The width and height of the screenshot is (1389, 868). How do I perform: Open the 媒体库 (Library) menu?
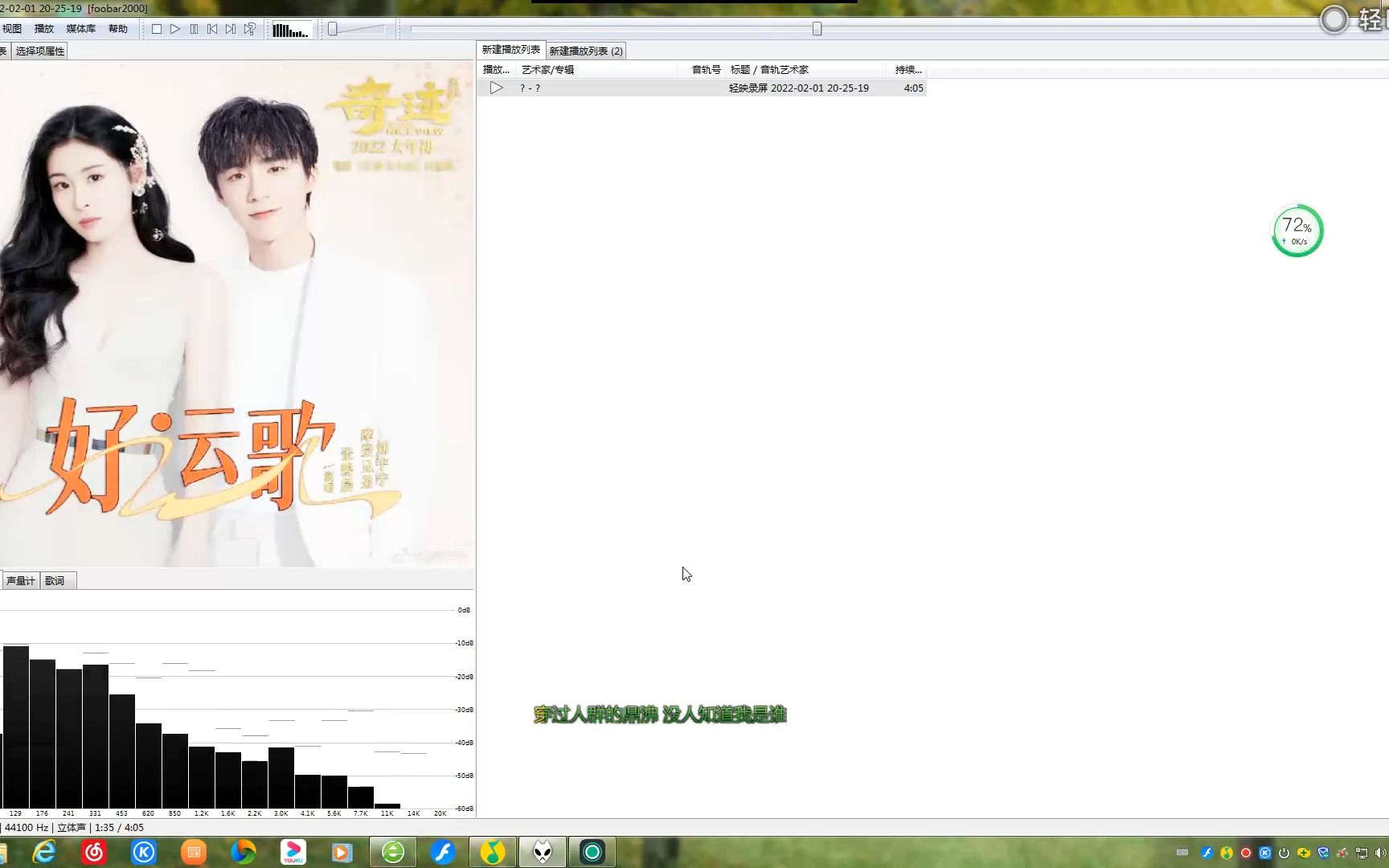tap(80, 29)
